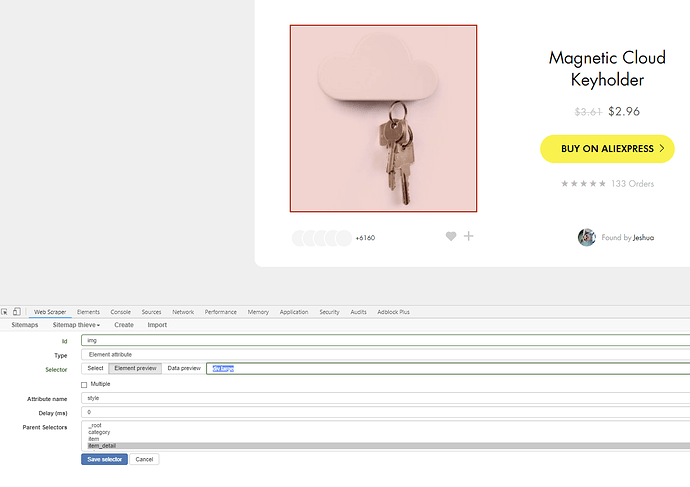Click the Save selector button
This screenshot has width=690, height=487.
click(104, 459)
